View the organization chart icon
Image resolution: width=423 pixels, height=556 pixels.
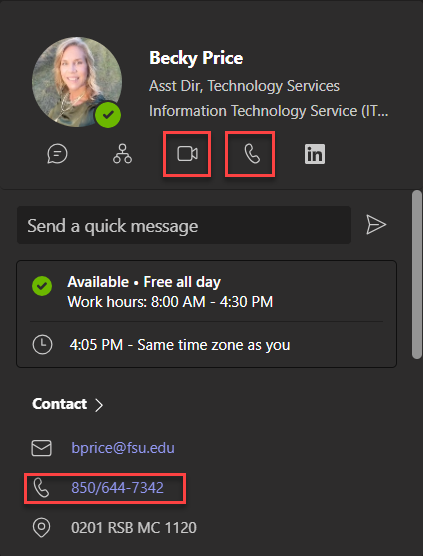click(122, 154)
